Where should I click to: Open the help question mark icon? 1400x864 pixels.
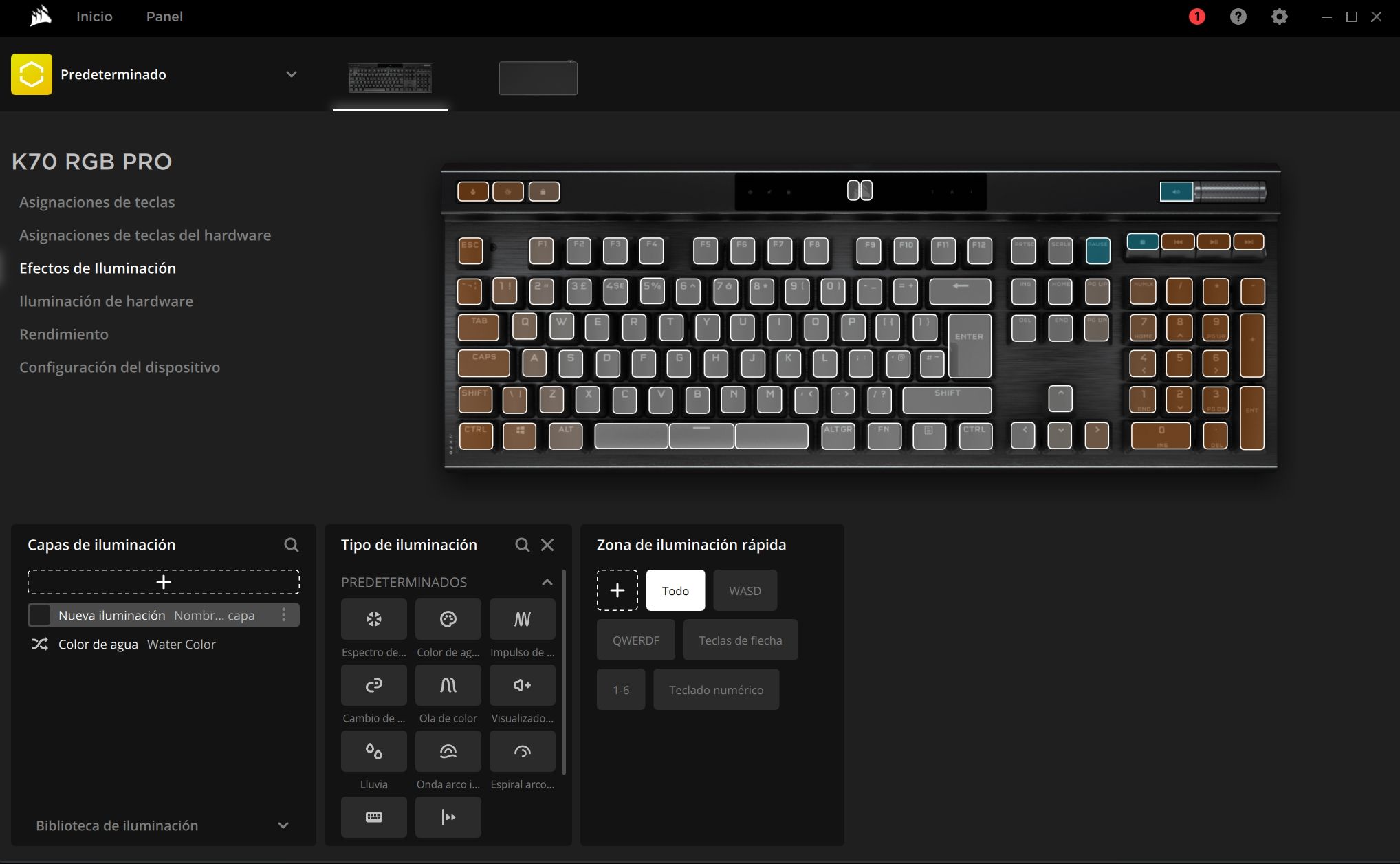point(1238,17)
